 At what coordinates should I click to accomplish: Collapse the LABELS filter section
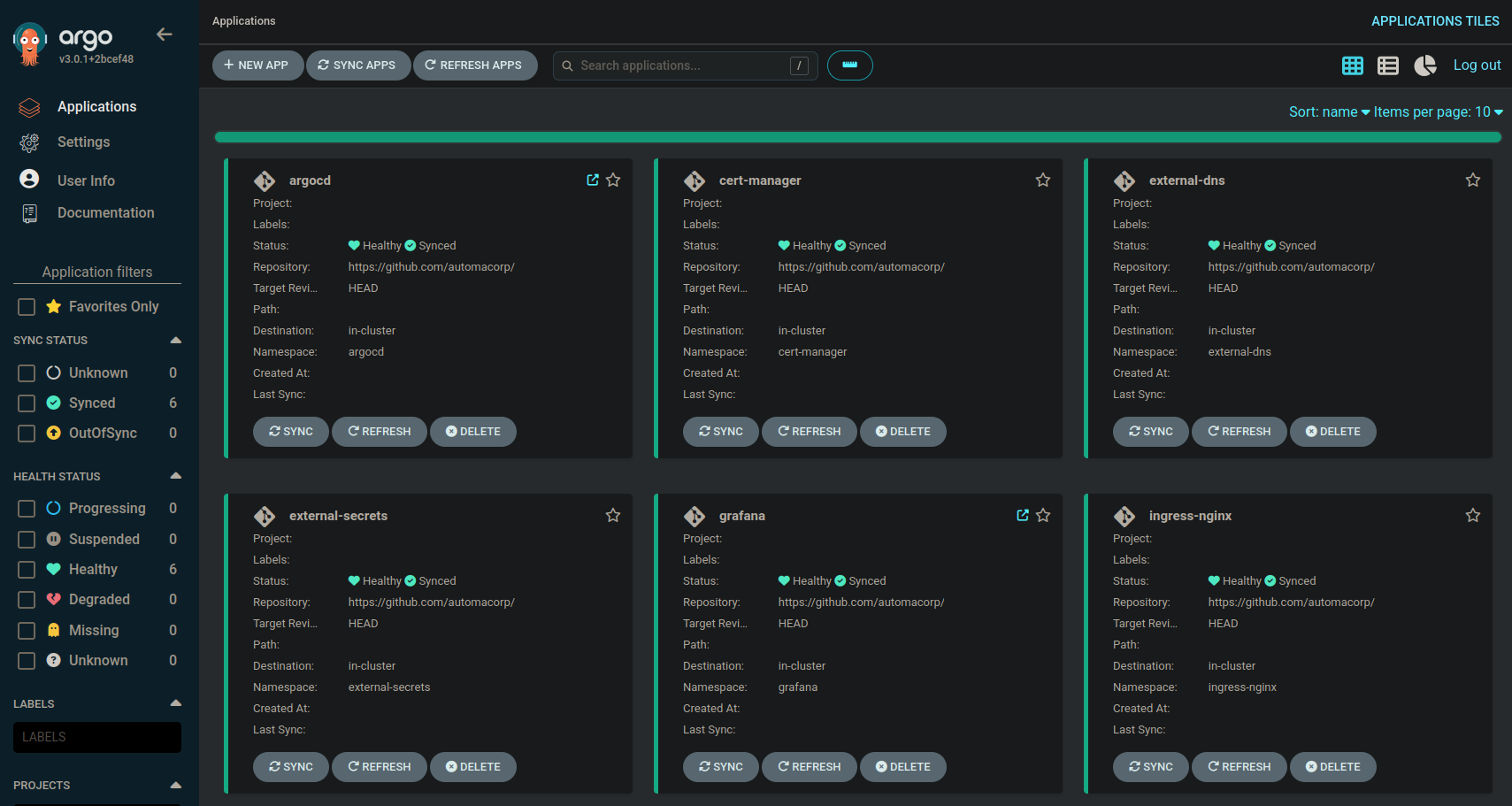175,703
